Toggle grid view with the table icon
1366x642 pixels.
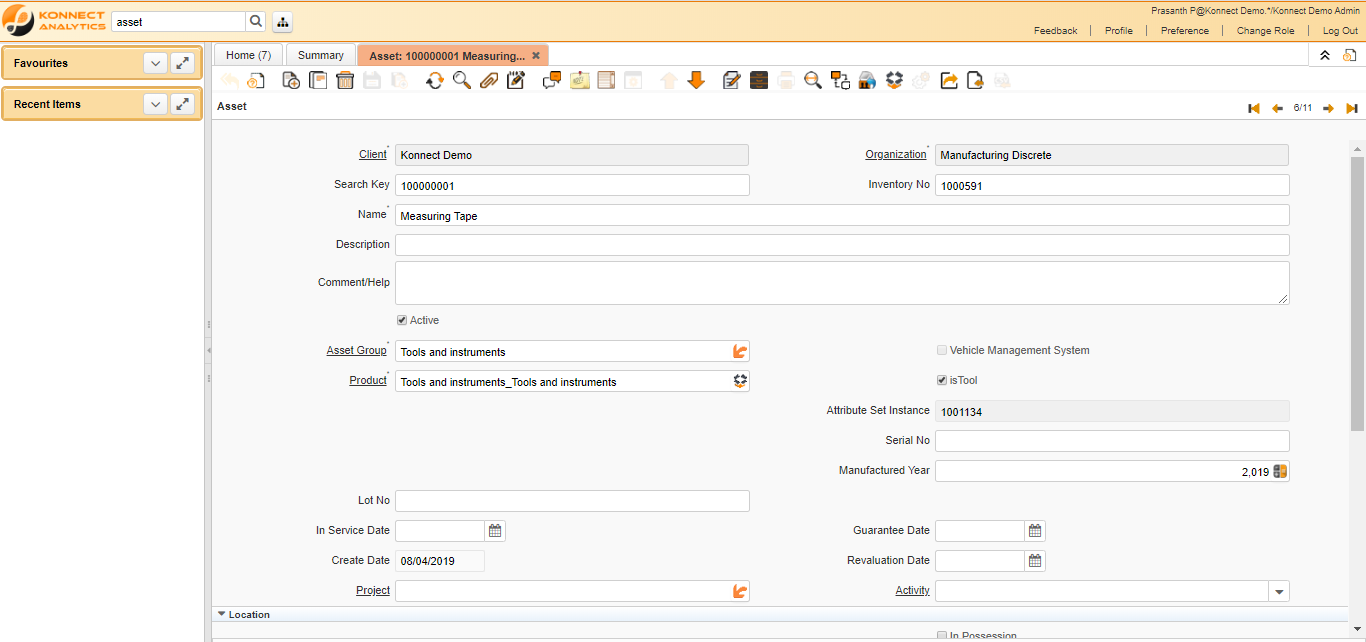click(x=606, y=80)
